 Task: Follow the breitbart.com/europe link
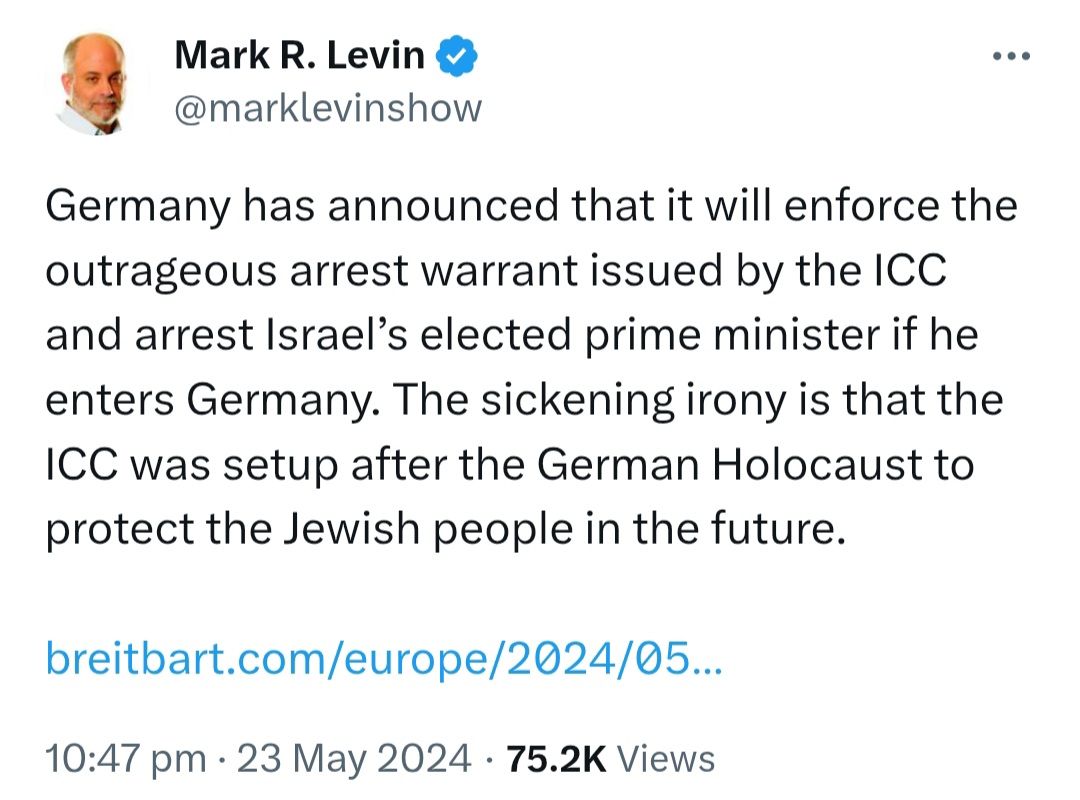pyautogui.click(x=384, y=659)
